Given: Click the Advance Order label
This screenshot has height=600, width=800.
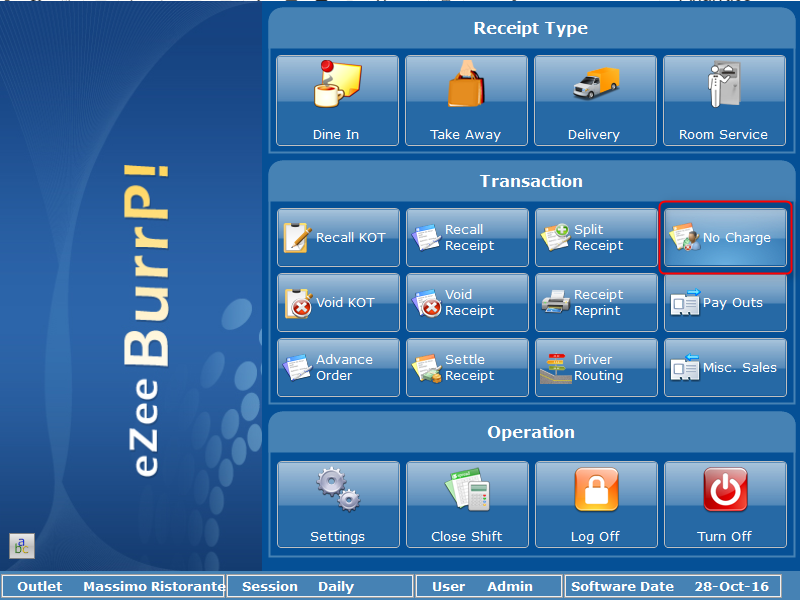Looking at the screenshot, I should [x=344, y=367].
